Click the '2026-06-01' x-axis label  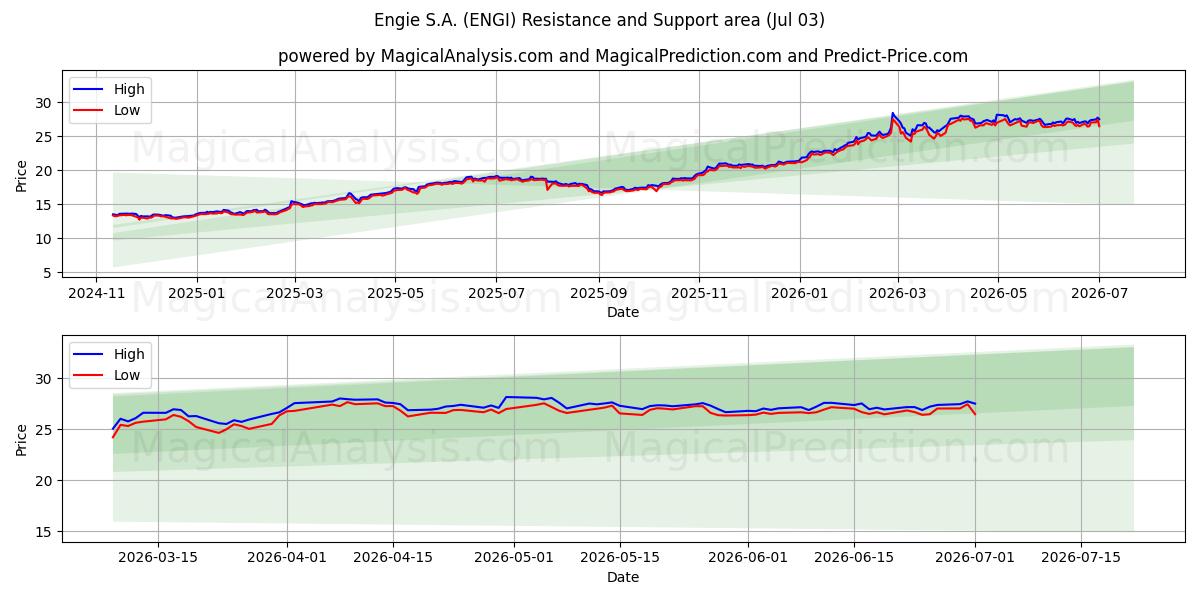(748, 559)
